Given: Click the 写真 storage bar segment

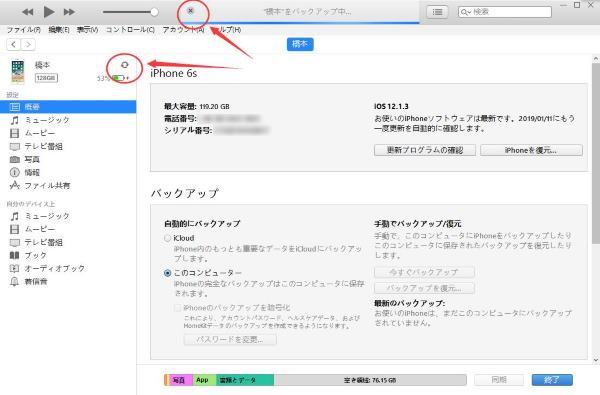Looking at the screenshot, I should [x=180, y=380].
